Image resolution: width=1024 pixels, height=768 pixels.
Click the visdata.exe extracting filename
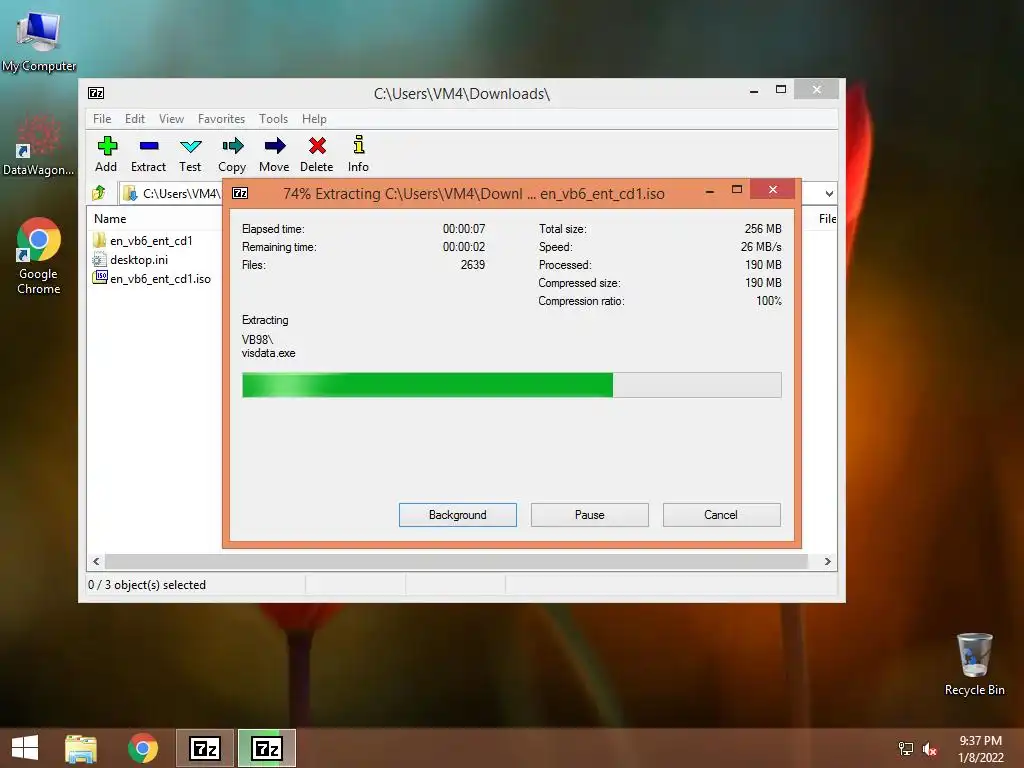(268, 353)
